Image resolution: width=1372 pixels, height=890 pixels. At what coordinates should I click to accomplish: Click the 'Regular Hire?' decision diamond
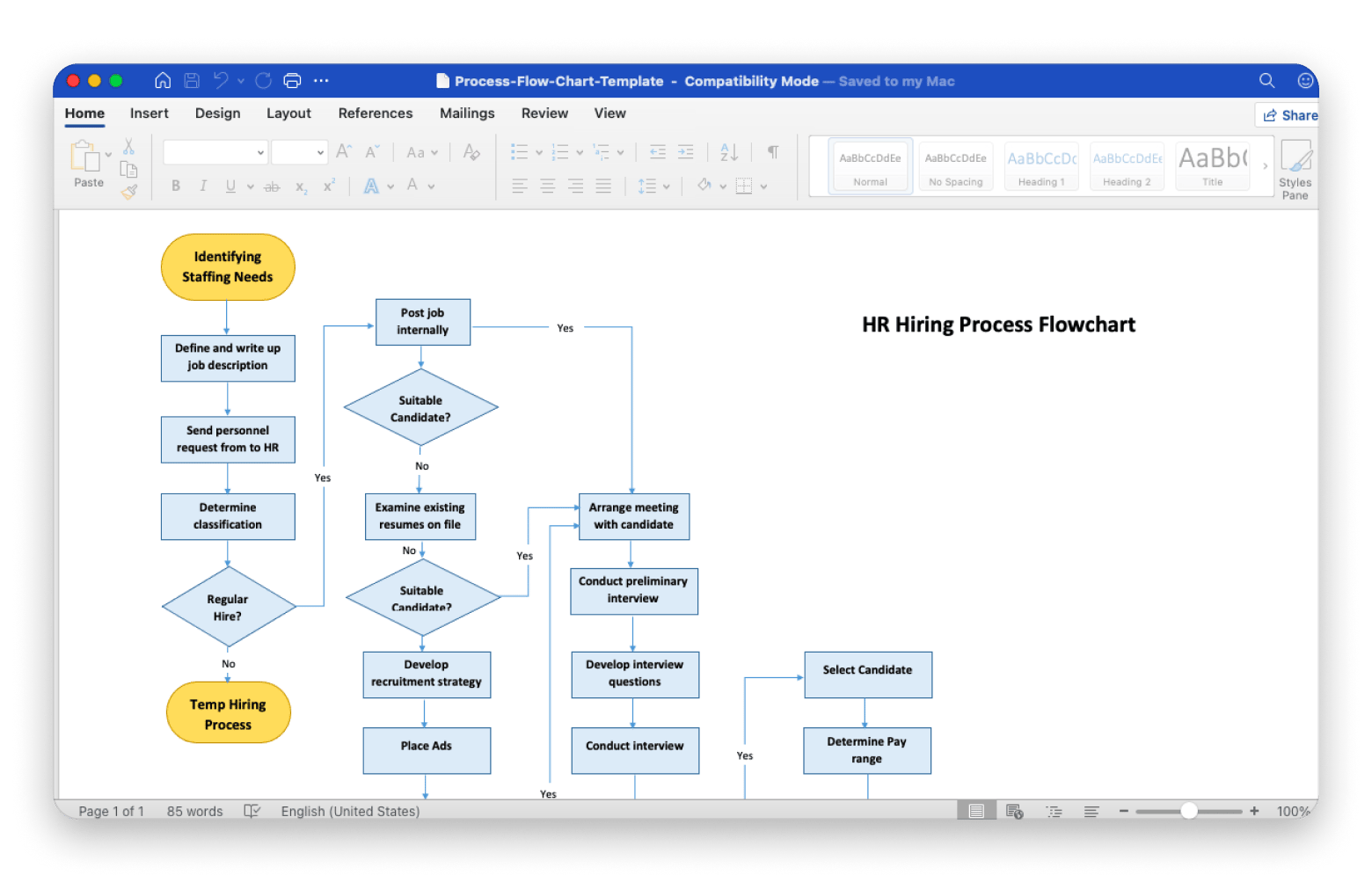click(x=228, y=608)
